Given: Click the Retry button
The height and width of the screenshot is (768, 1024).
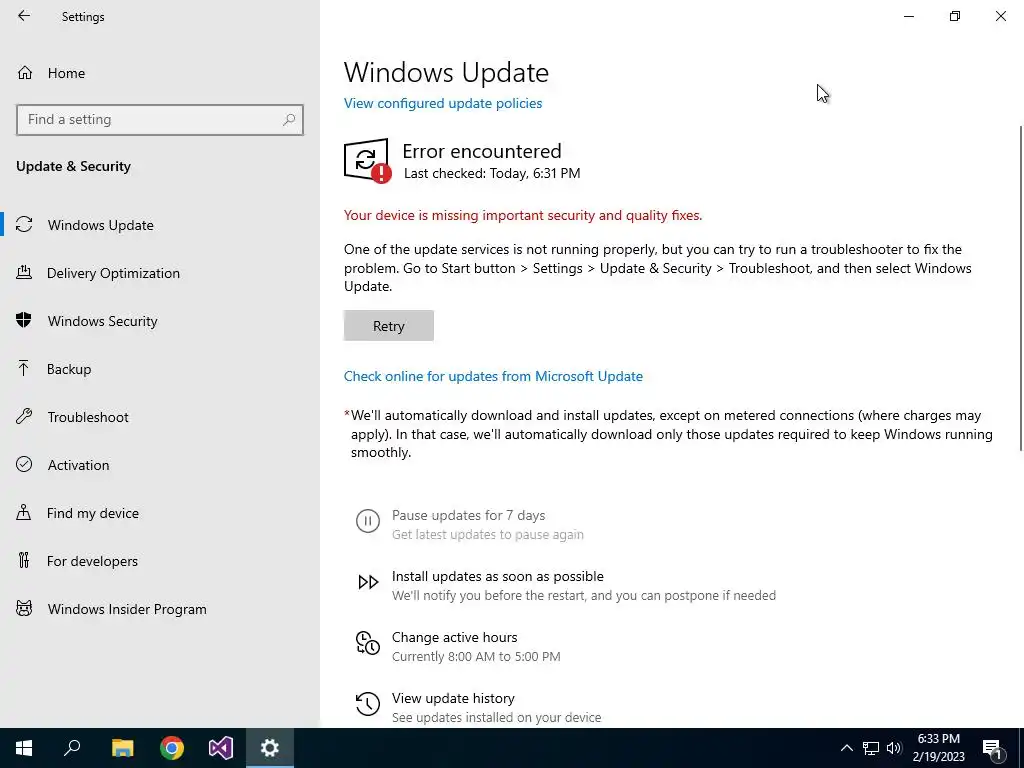Looking at the screenshot, I should pyautogui.click(x=389, y=325).
